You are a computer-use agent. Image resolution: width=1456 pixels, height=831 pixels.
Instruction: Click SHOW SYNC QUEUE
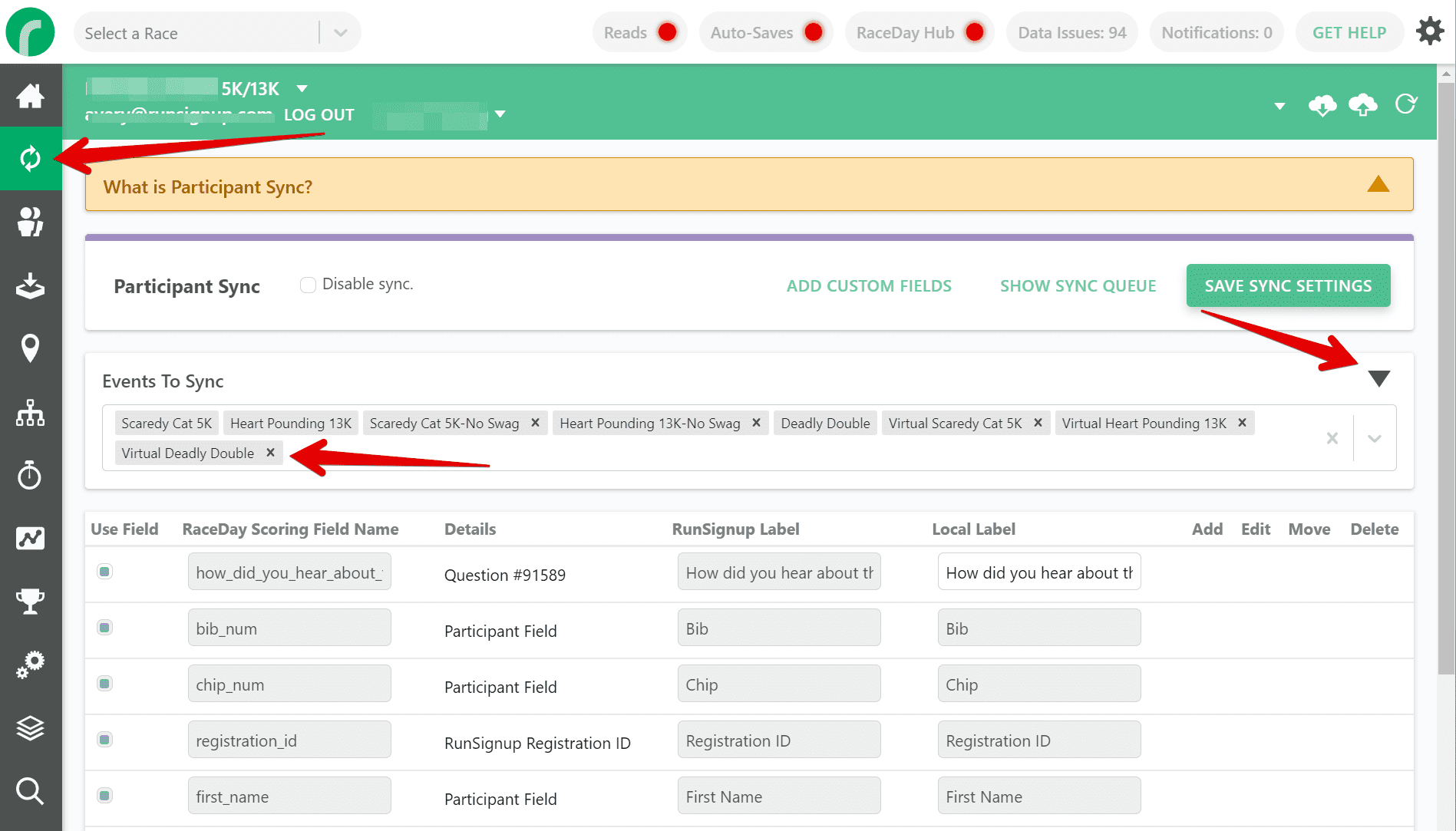point(1078,285)
